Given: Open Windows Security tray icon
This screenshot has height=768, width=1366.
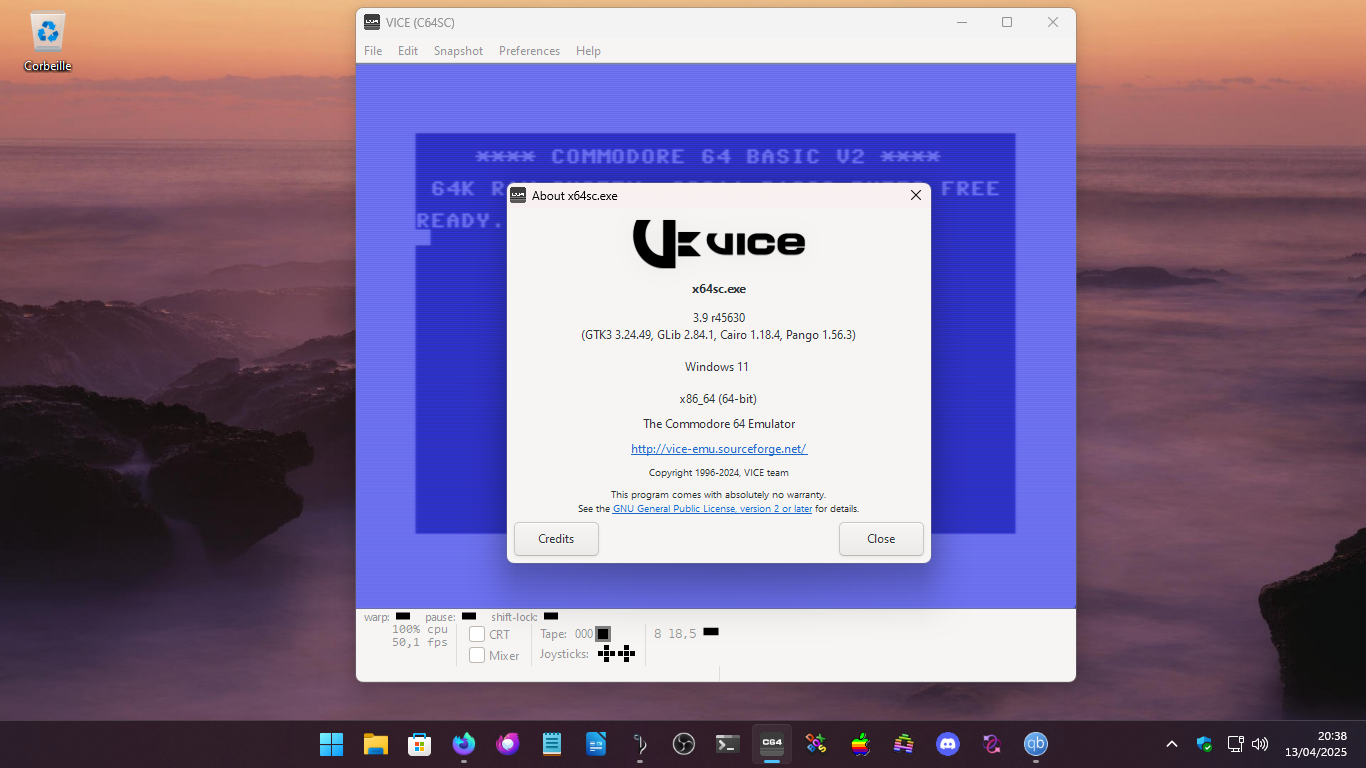Looking at the screenshot, I should tap(1204, 744).
